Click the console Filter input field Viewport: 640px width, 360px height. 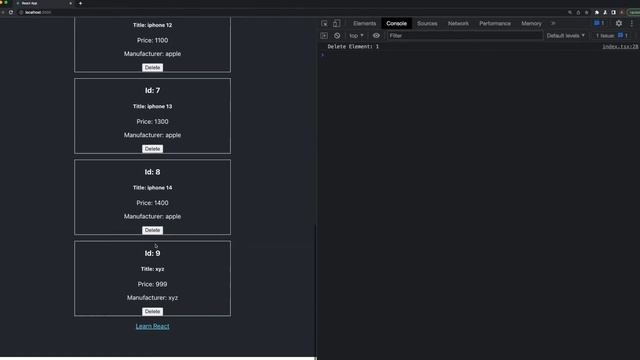pyautogui.click(x=465, y=36)
